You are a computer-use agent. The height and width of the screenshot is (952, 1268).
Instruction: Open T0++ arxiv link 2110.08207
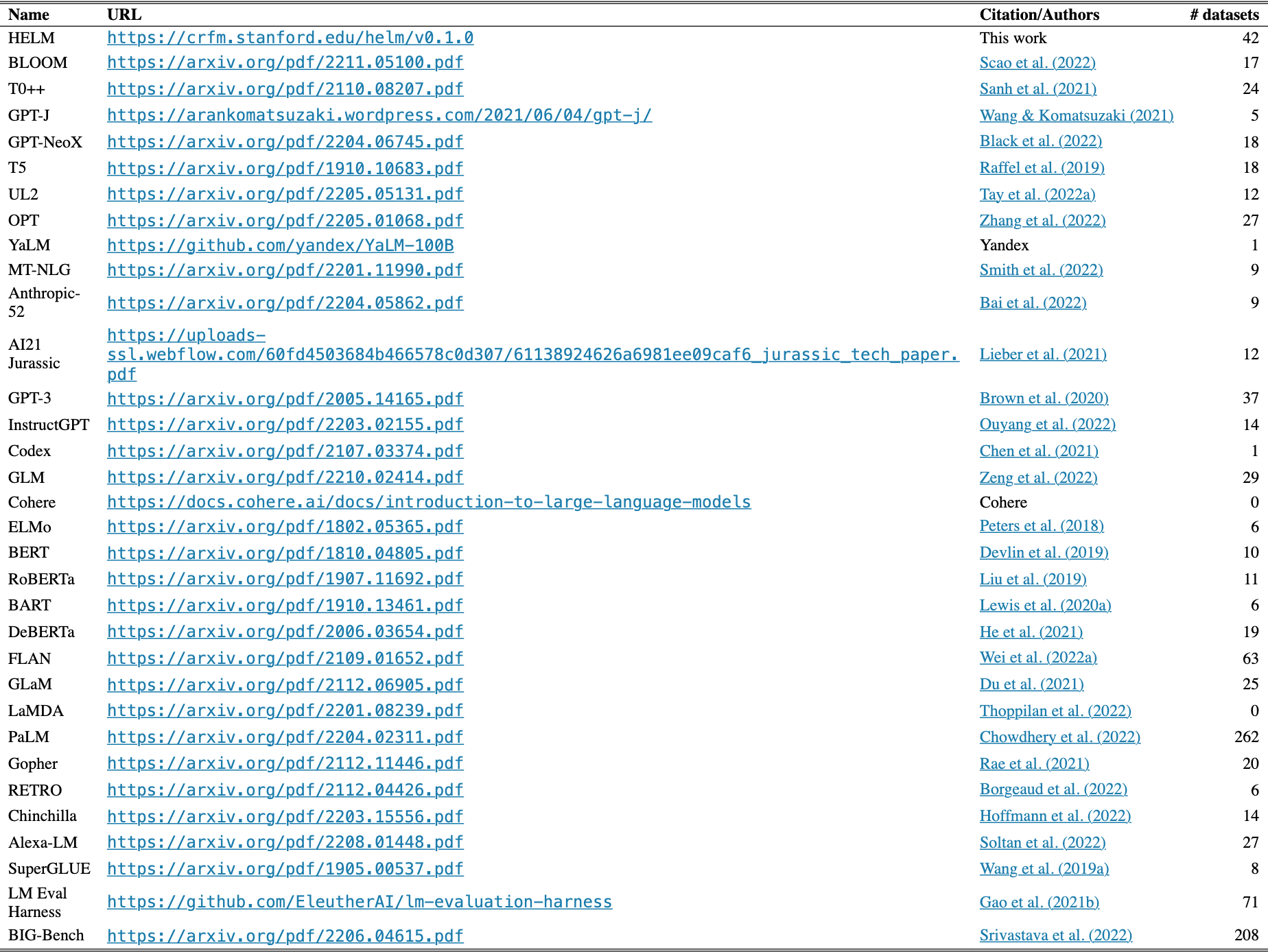coord(285,89)
